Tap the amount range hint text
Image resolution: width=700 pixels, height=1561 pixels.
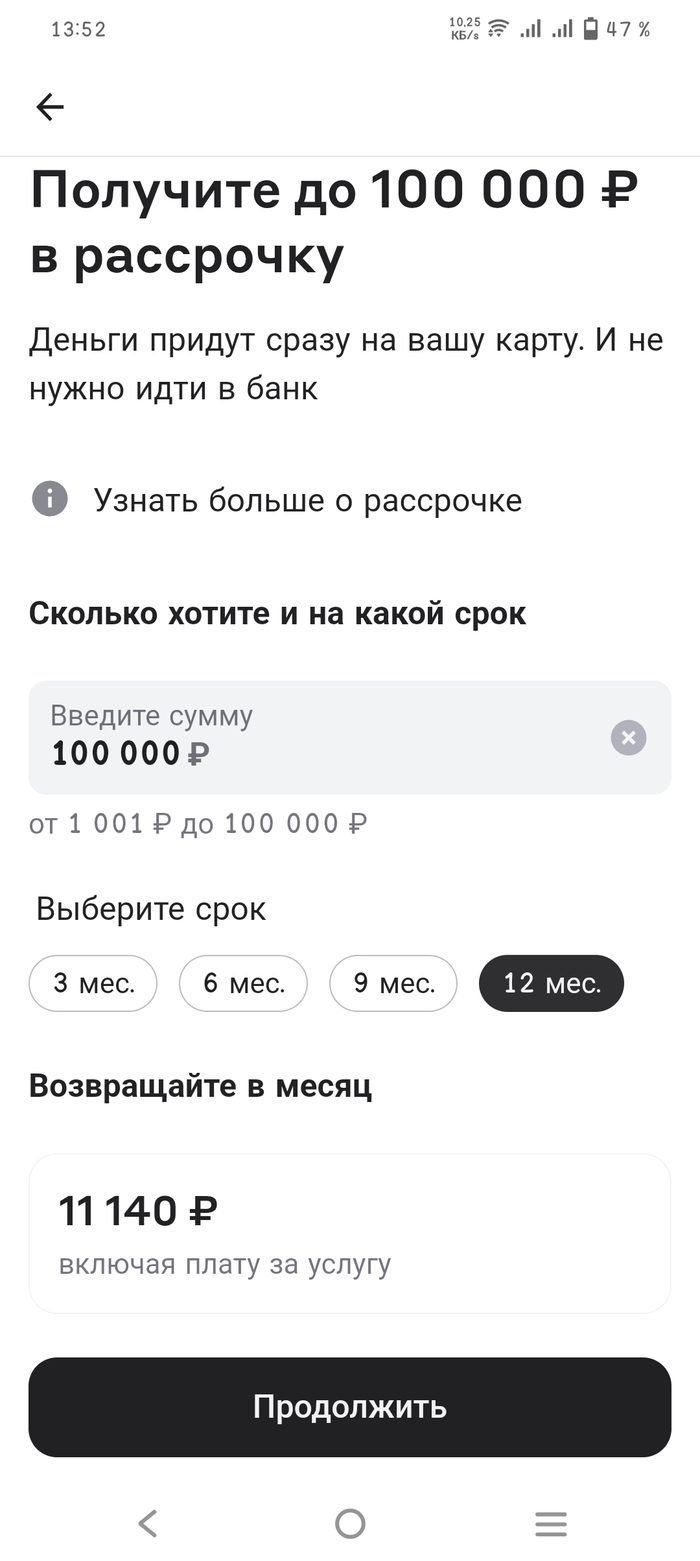tap(198, 824)
